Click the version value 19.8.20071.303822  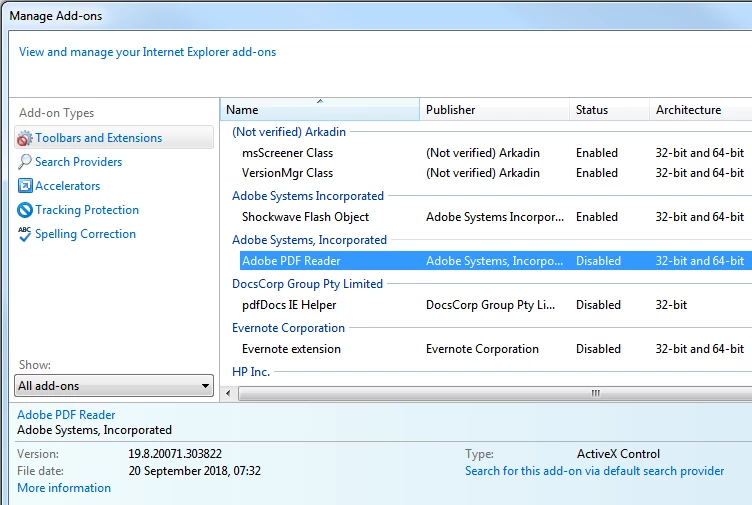pos(175,454)
